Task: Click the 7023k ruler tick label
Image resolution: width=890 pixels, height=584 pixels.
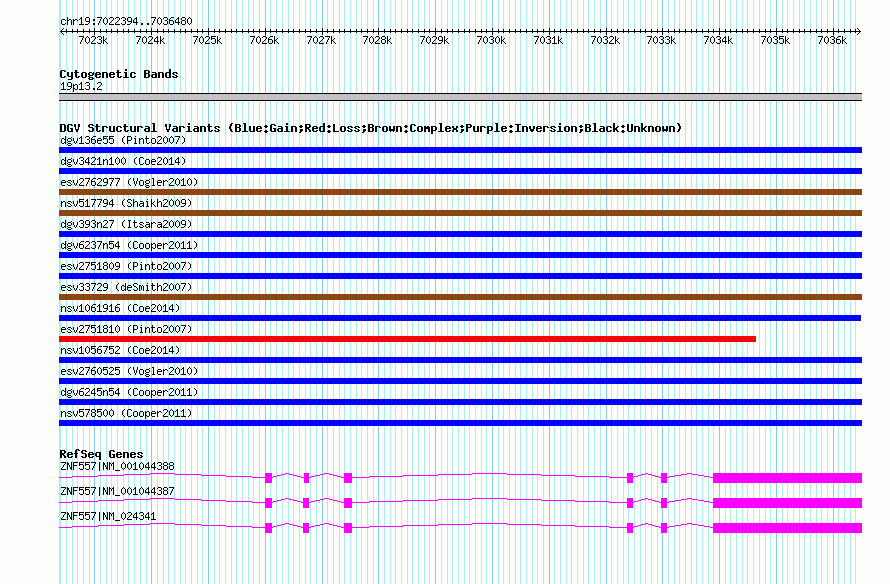Action: click(x=93, y=40)
